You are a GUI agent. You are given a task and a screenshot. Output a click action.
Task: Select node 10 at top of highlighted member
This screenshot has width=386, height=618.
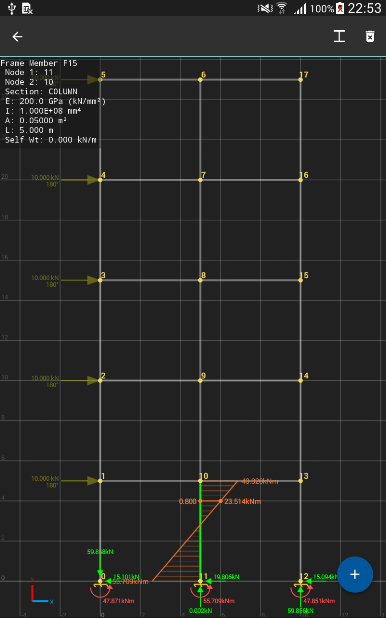coord(200,481)
